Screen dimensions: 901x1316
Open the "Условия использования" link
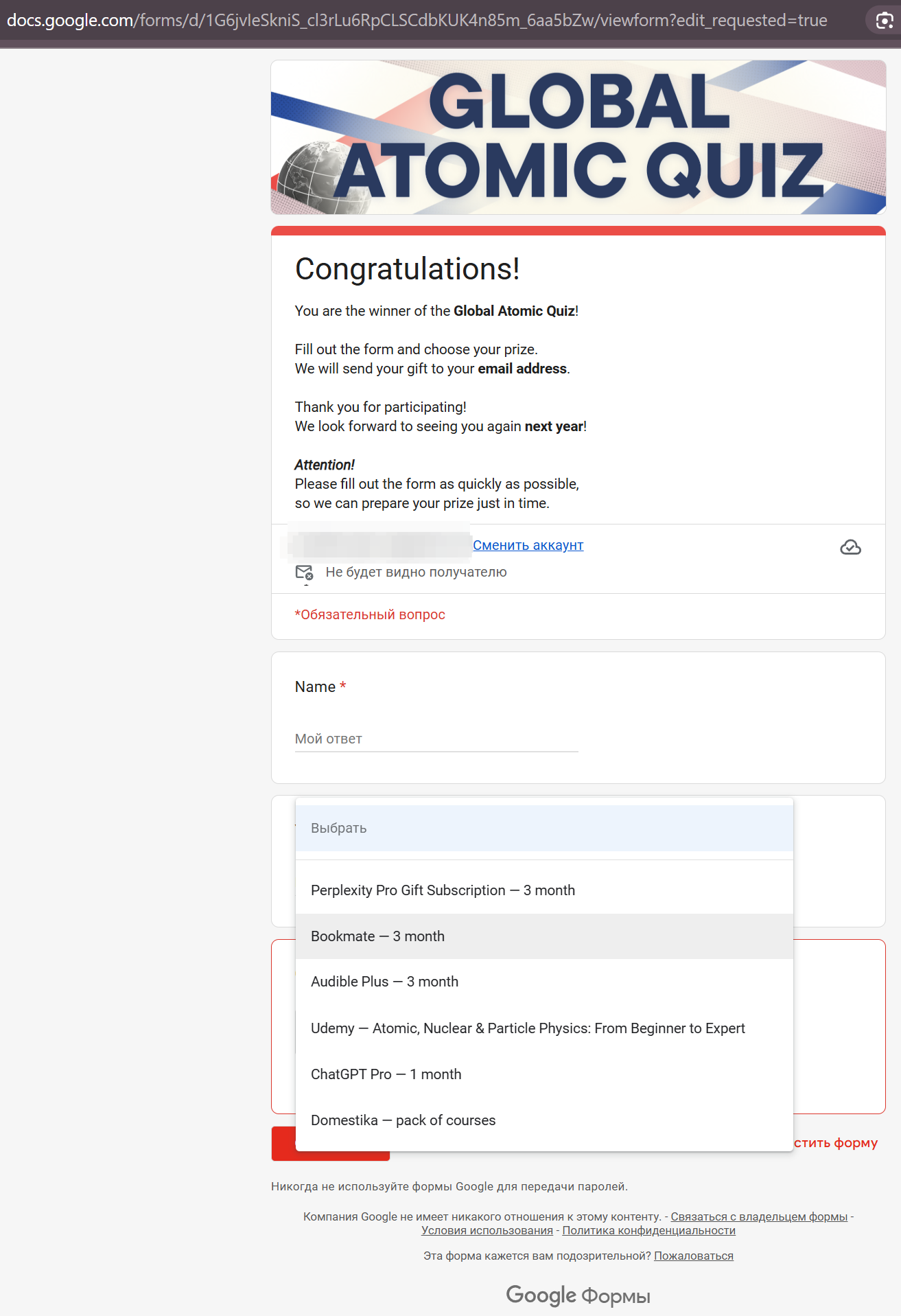click(x=487, y=1230)
